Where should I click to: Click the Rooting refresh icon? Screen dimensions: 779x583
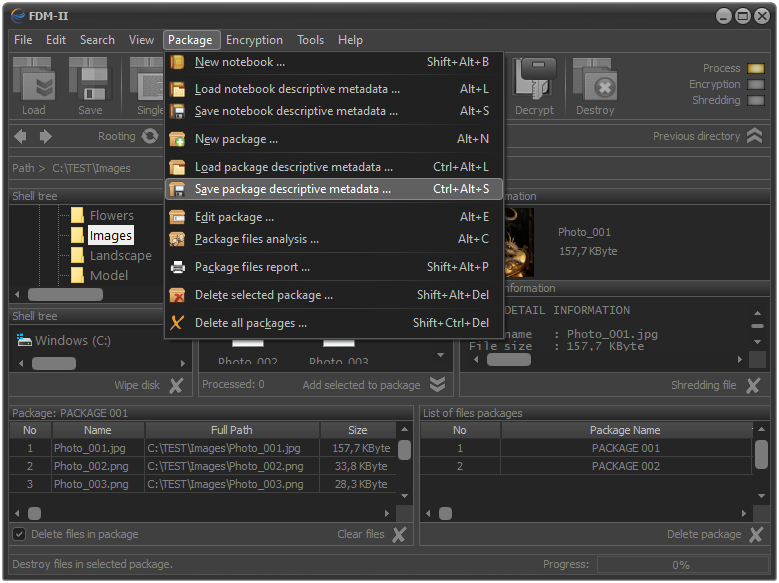[150, 136]
